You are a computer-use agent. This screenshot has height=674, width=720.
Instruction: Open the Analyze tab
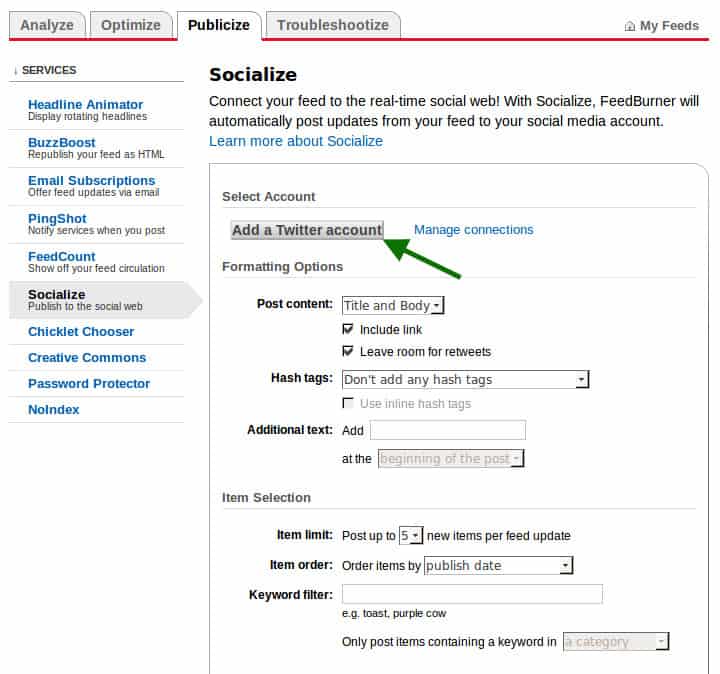[x=47, y=25]
